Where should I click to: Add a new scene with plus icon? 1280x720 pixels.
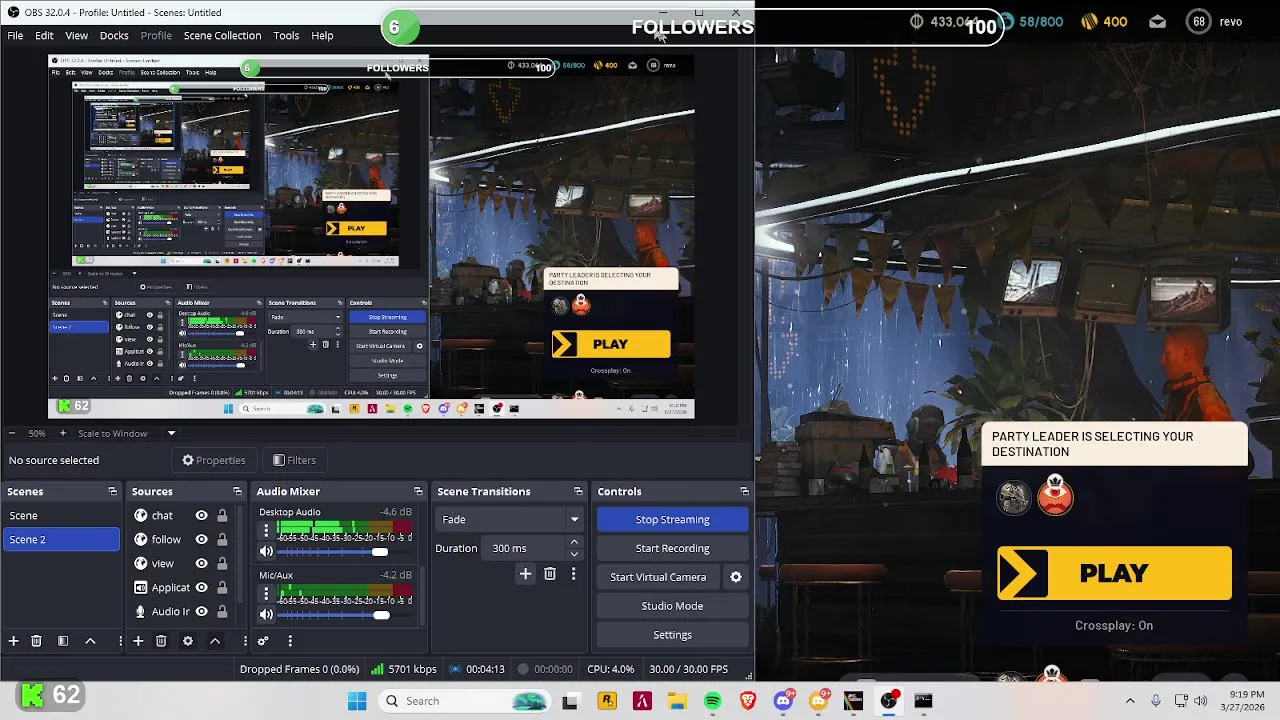tap(13, 641)
